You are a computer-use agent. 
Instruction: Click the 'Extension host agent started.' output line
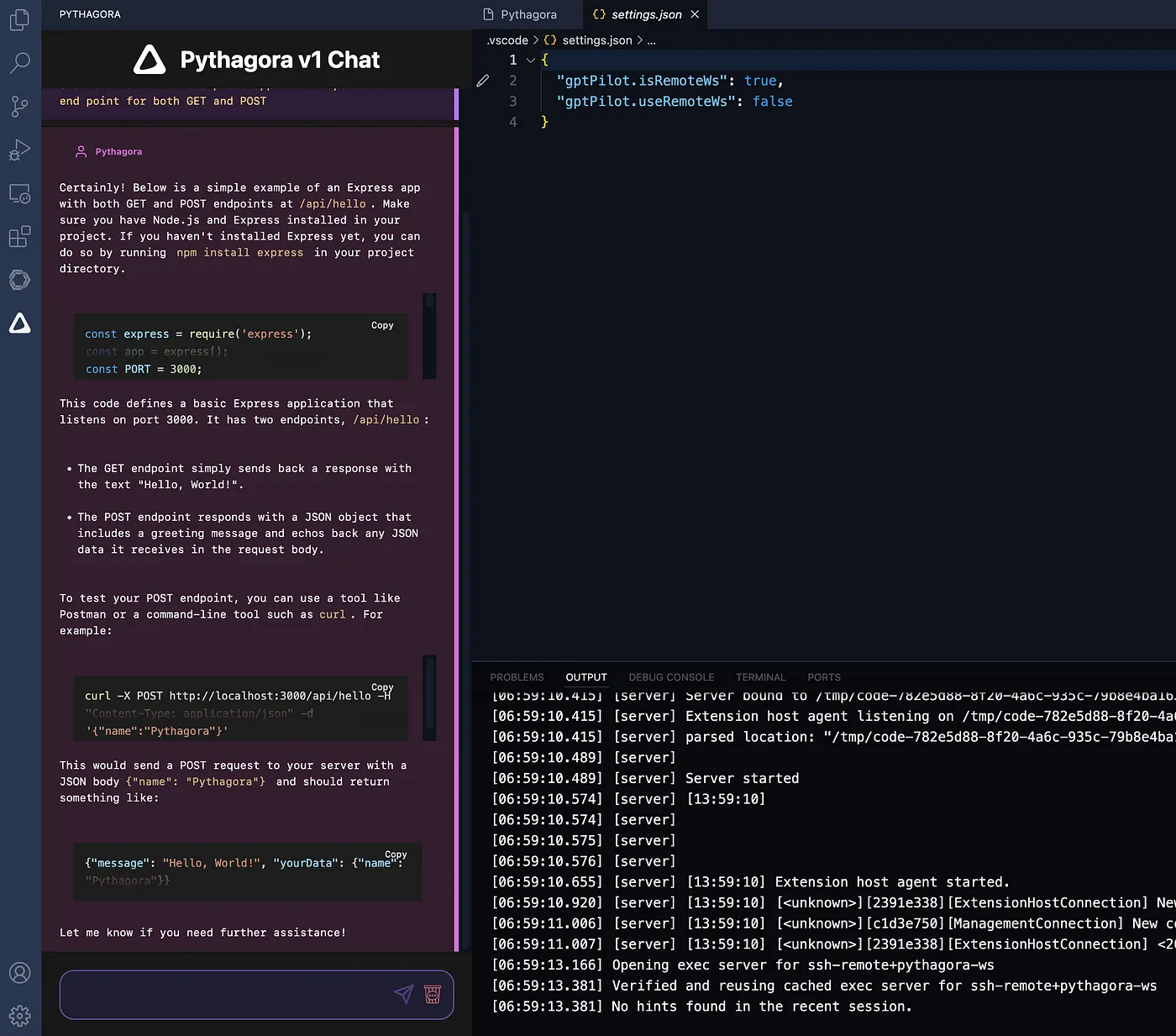tap(892, 881)
